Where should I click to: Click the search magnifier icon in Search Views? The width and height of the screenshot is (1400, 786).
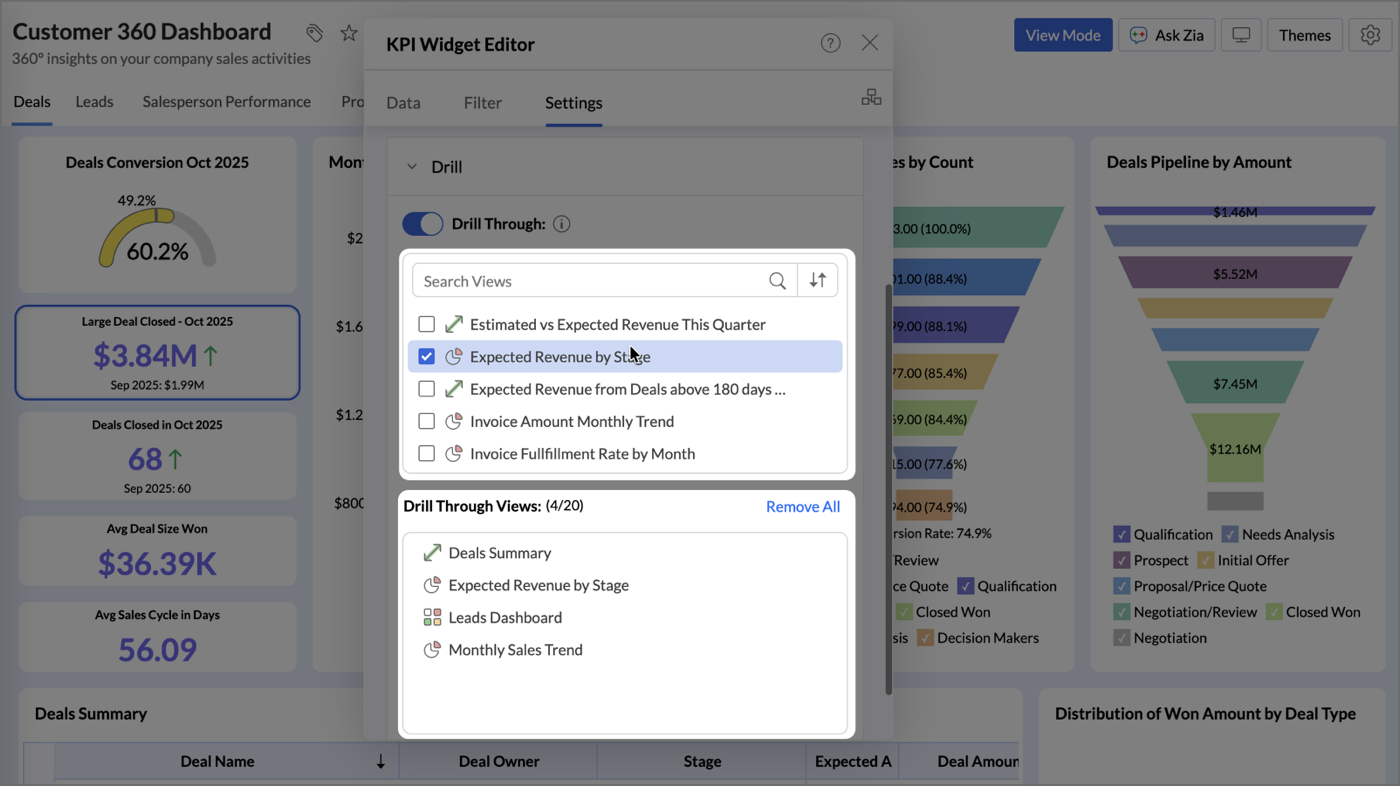click(777, 281)
